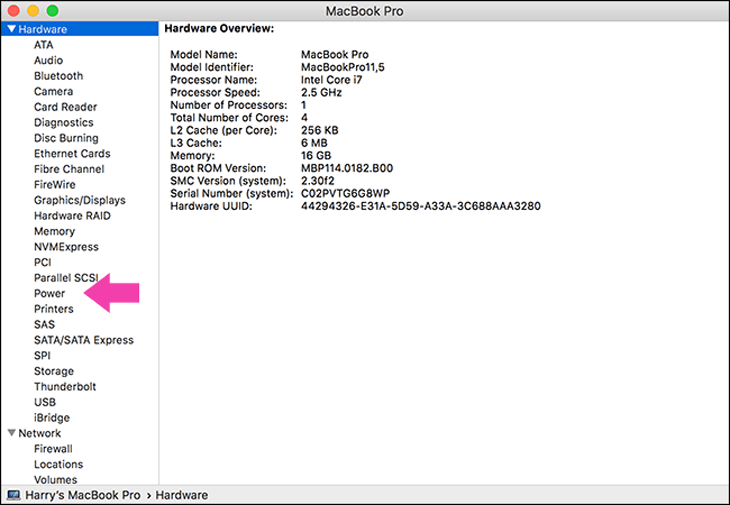
Task: Open the Disc Burning section
Action: [x=66, y=138]
